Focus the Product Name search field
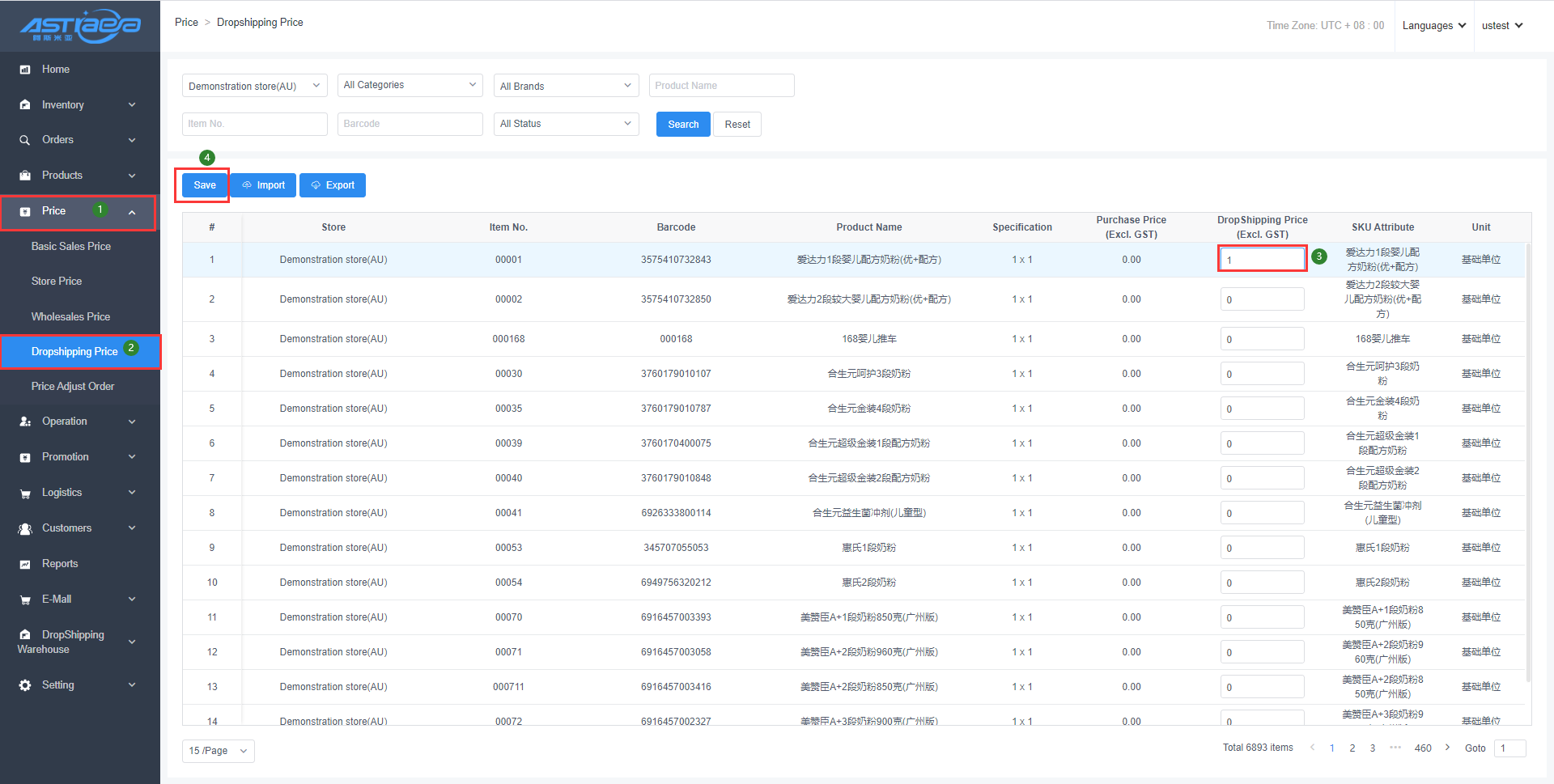Image resolution: width=1554 pixels, height=784 pixels. (721, 86)
